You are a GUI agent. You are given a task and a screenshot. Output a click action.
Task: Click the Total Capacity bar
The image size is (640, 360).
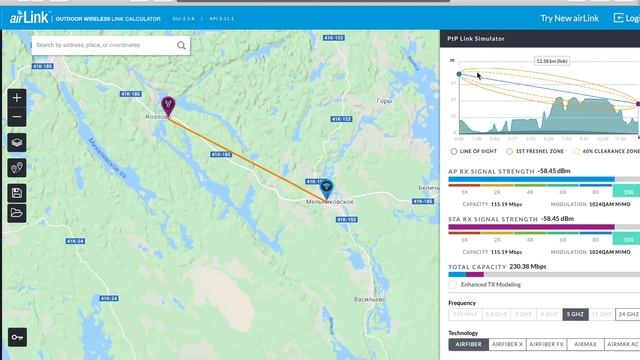[544, 275]
